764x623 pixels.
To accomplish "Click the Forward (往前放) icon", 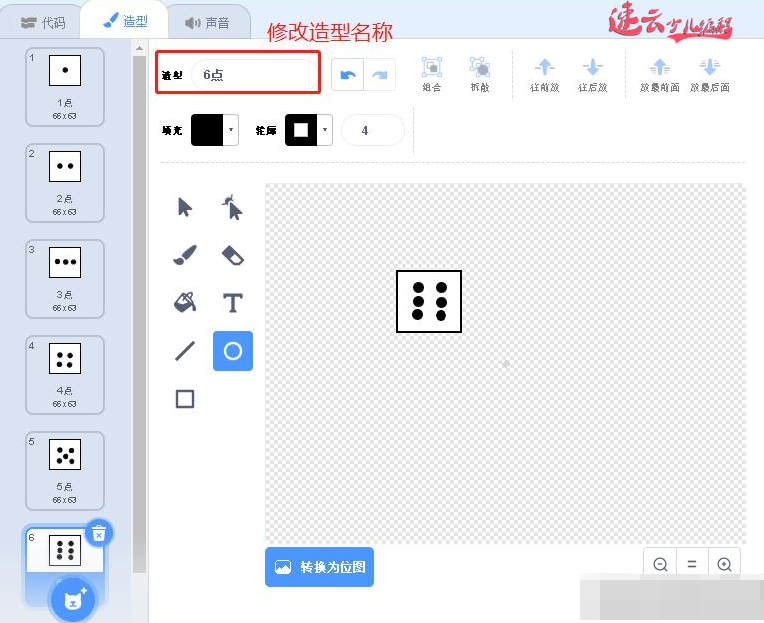I will (x=545, y=75).
